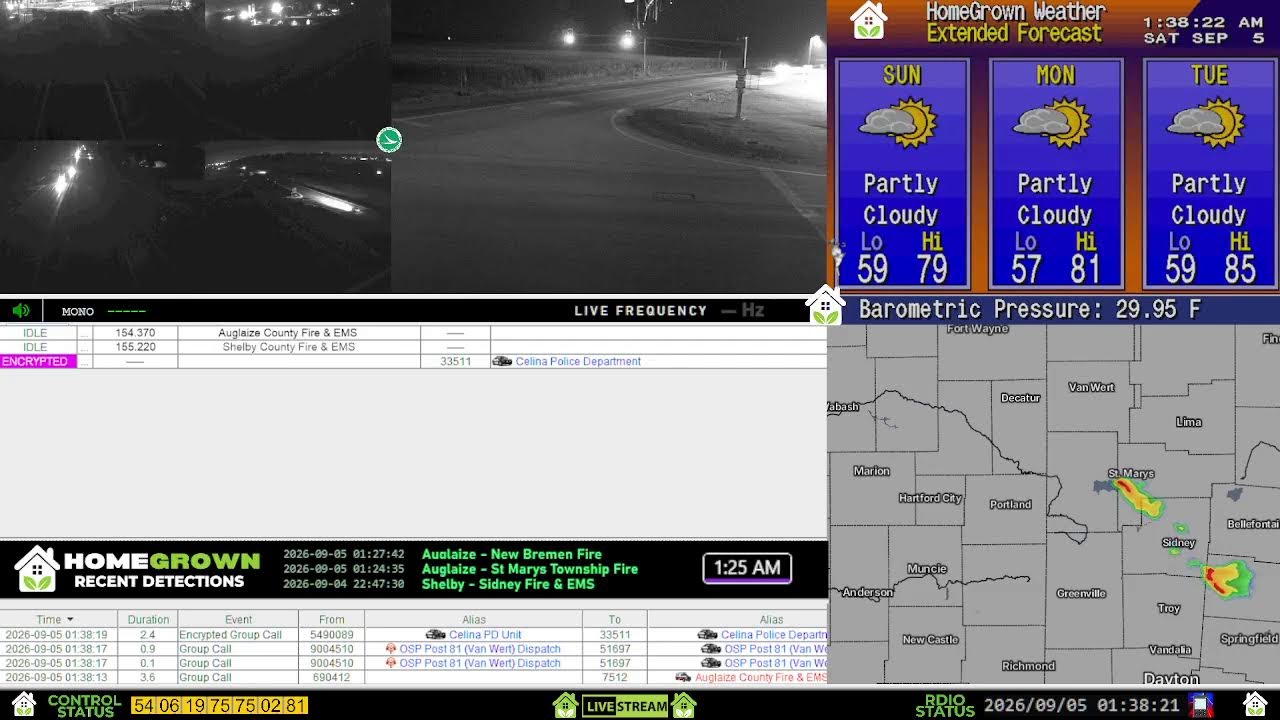Click the SUN forecast card
This screenshot has height=720, width=1280.
pos(902,174)
